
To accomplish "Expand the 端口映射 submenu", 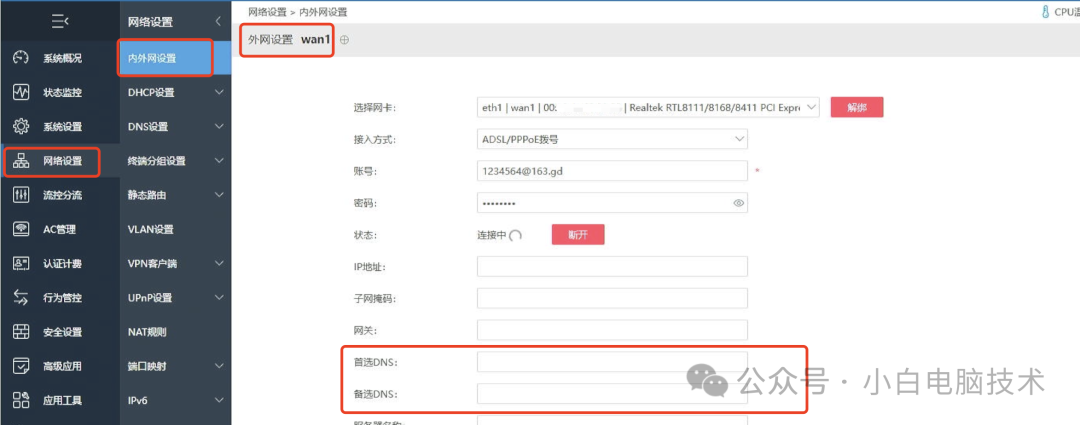I will pos(219,366).
